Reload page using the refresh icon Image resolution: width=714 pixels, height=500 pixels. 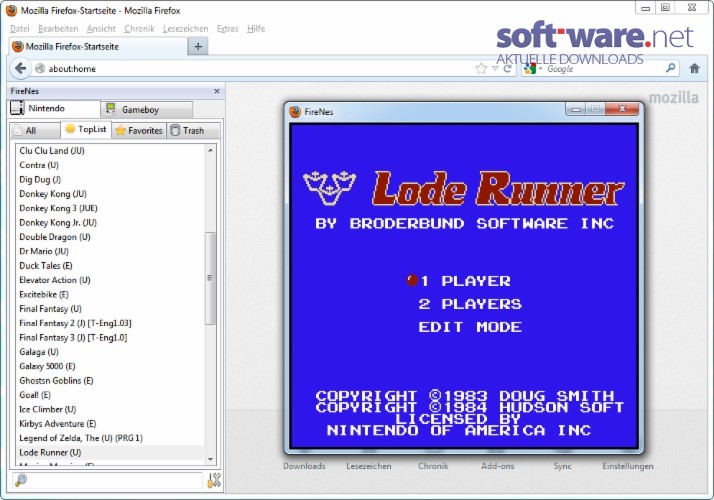[x=507, y=69]
